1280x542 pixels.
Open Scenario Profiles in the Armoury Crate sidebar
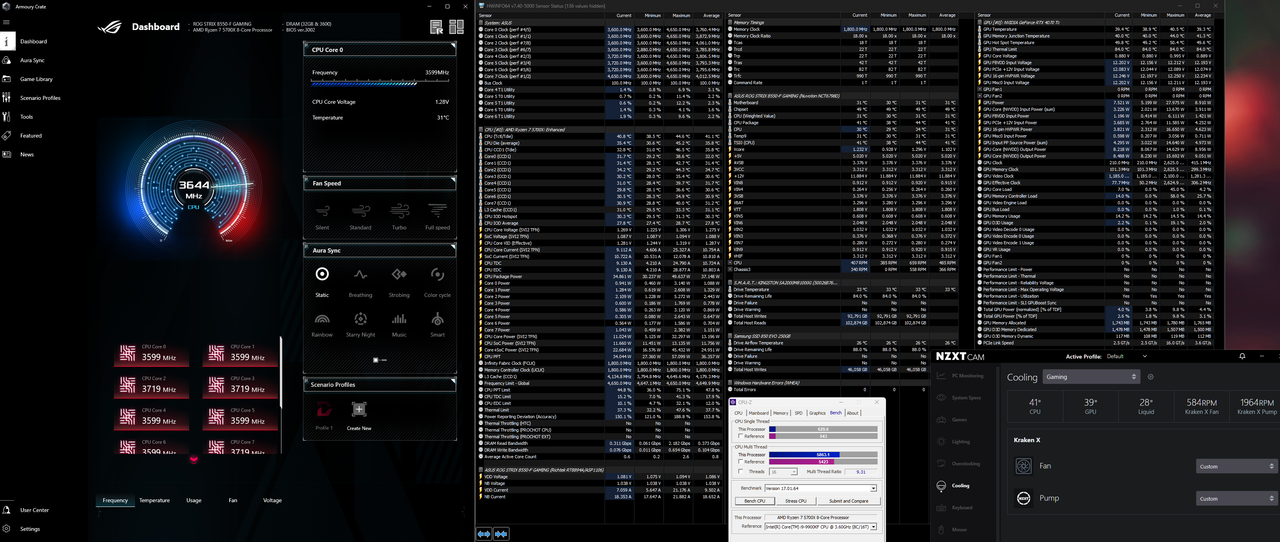click(40, 98)
